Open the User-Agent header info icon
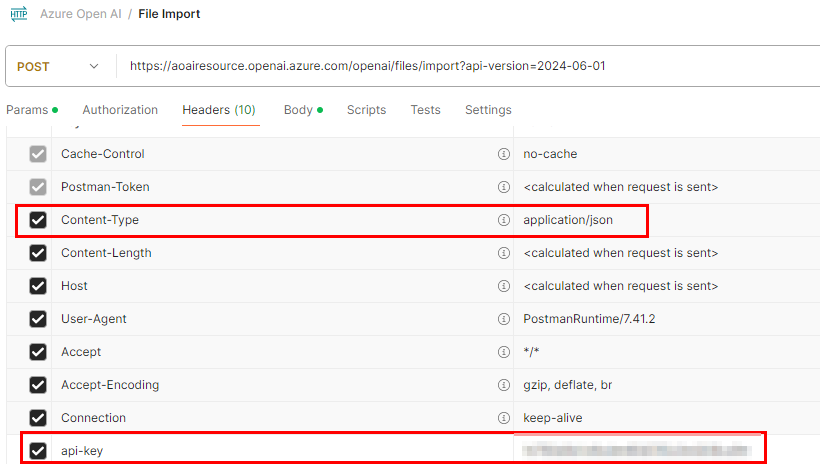Image resolution: width=820 pixels, height=464 pixels. point(504,319)
